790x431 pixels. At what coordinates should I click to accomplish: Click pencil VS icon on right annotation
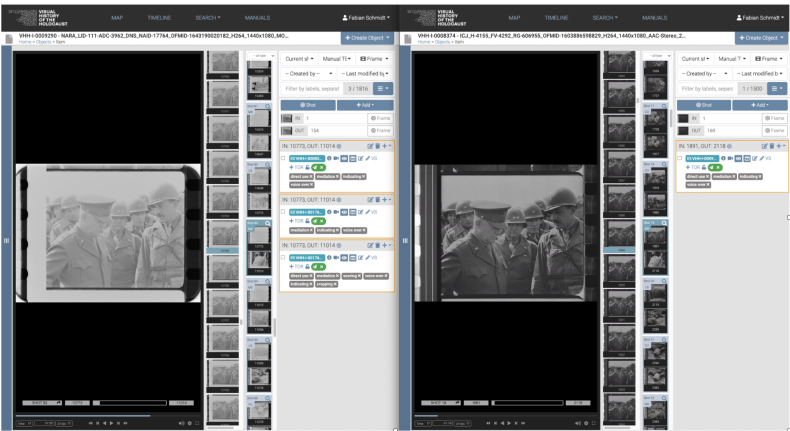[x=766, y=158]
